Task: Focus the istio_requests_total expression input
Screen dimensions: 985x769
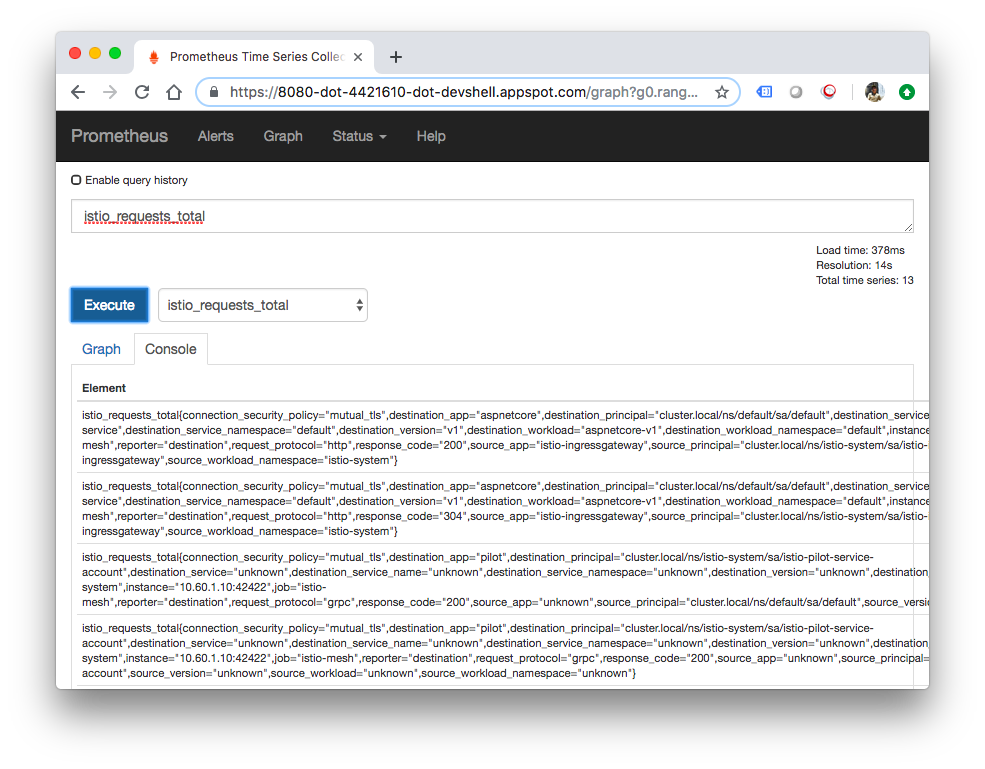Action: pyautogui.click(x=492, y=216)
